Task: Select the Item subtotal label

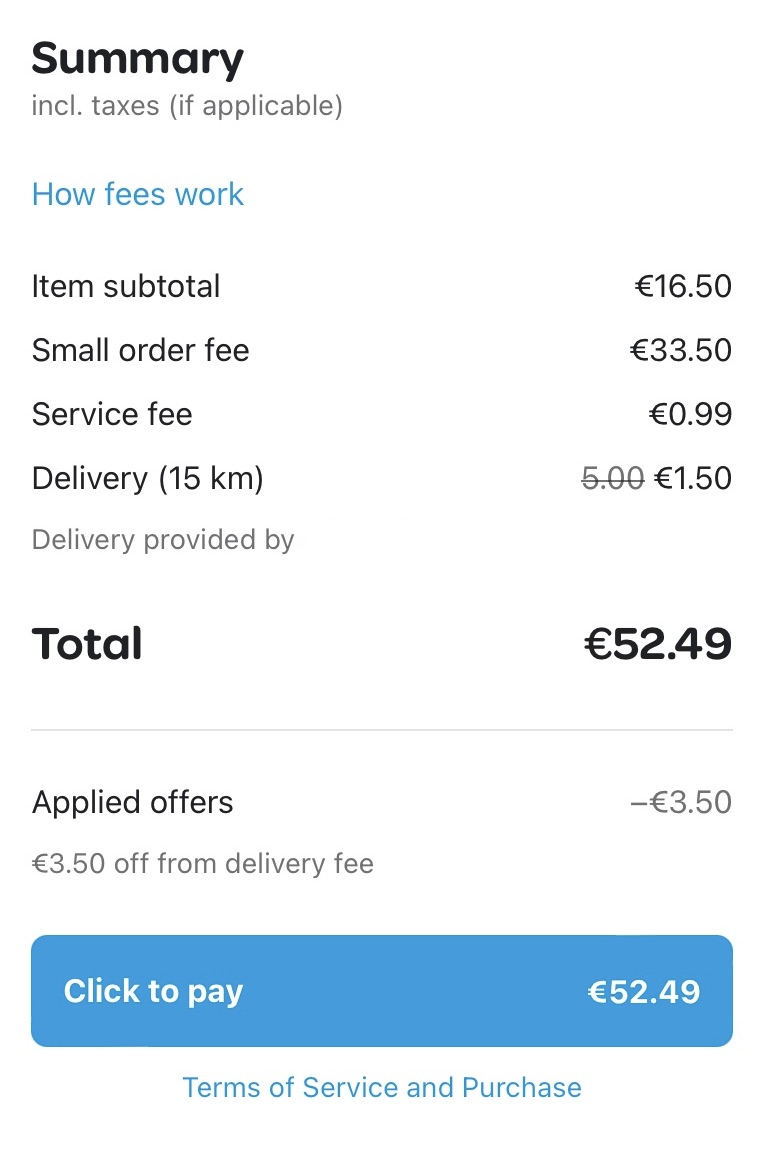Action: [x=126, y=286]
